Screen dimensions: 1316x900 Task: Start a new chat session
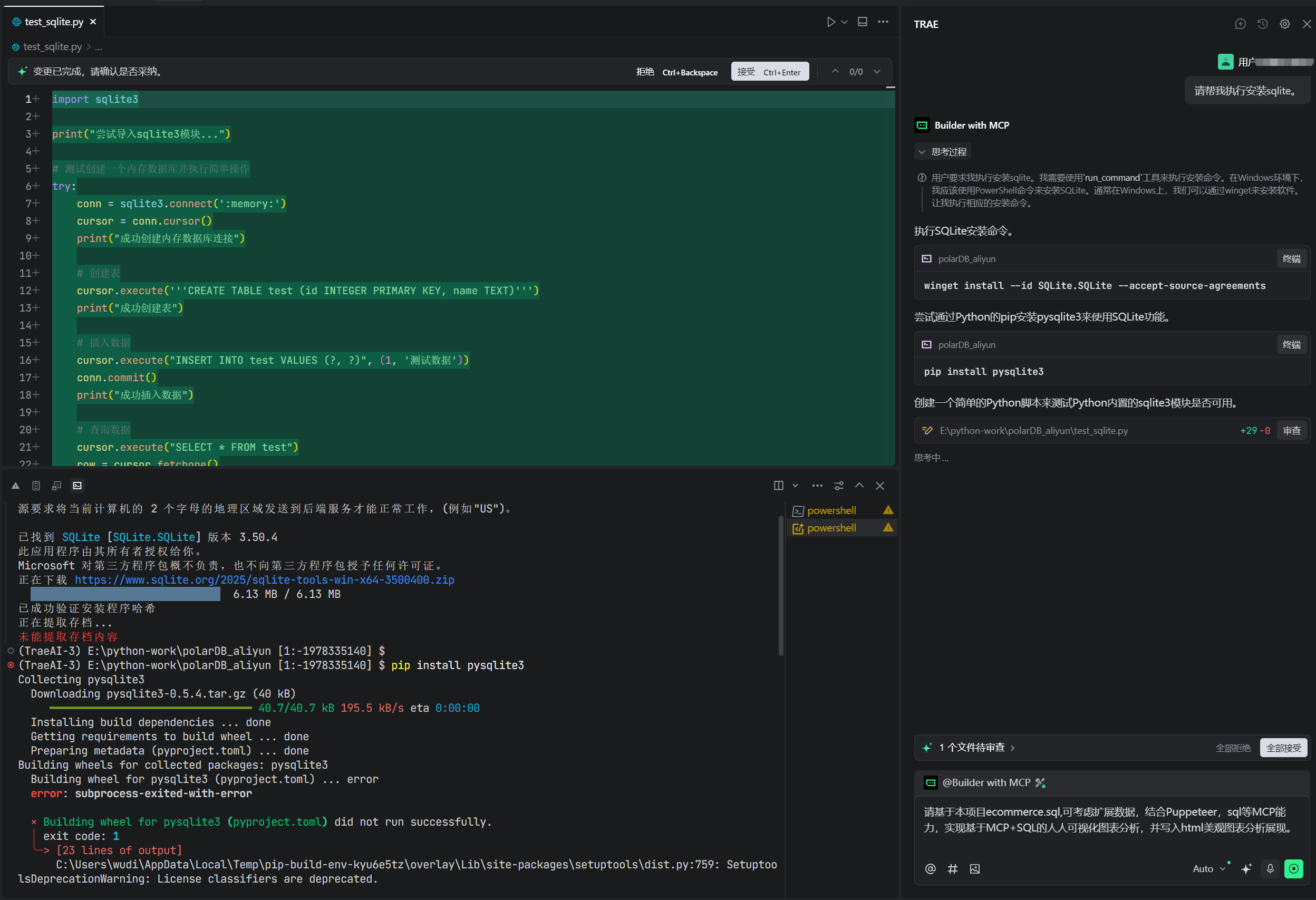(x=1240, y=24)
